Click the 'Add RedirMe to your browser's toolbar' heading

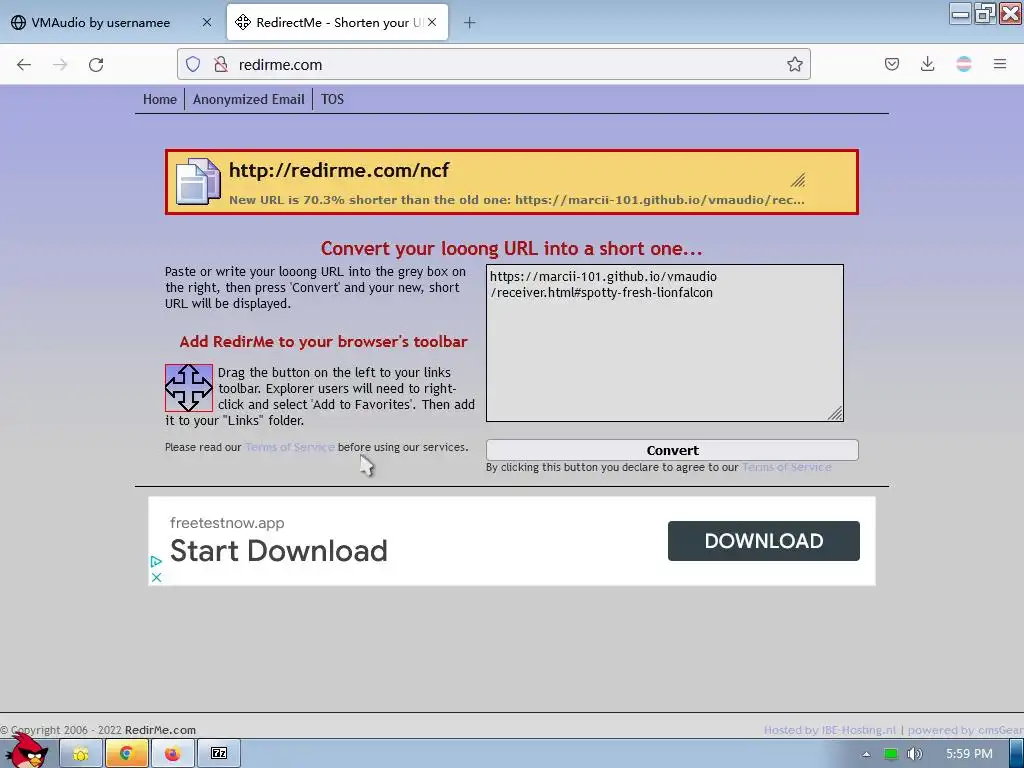point(323,342)
